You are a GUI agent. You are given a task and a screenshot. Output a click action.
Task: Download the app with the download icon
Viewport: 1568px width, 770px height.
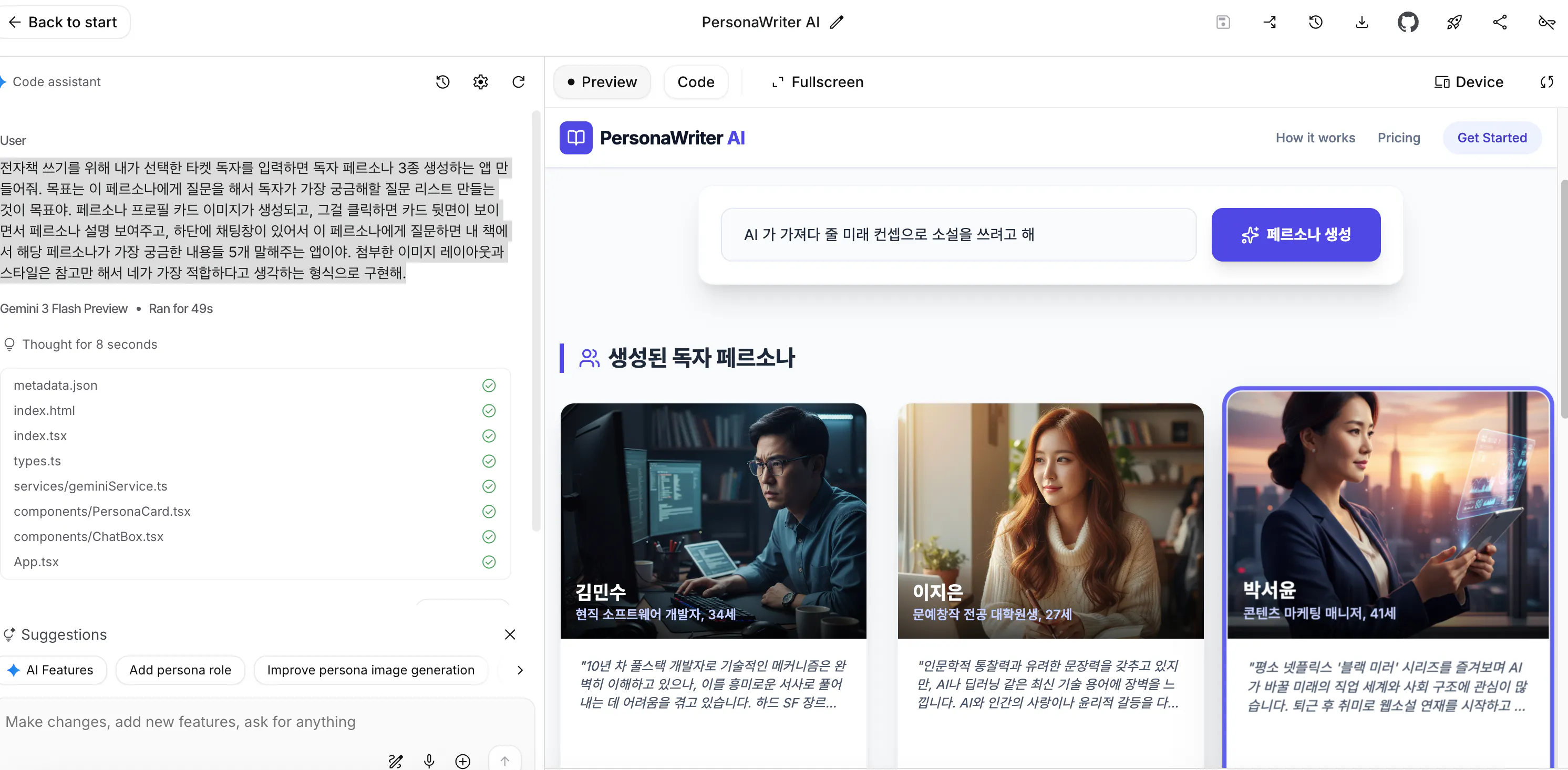(x=1361, y=22)
